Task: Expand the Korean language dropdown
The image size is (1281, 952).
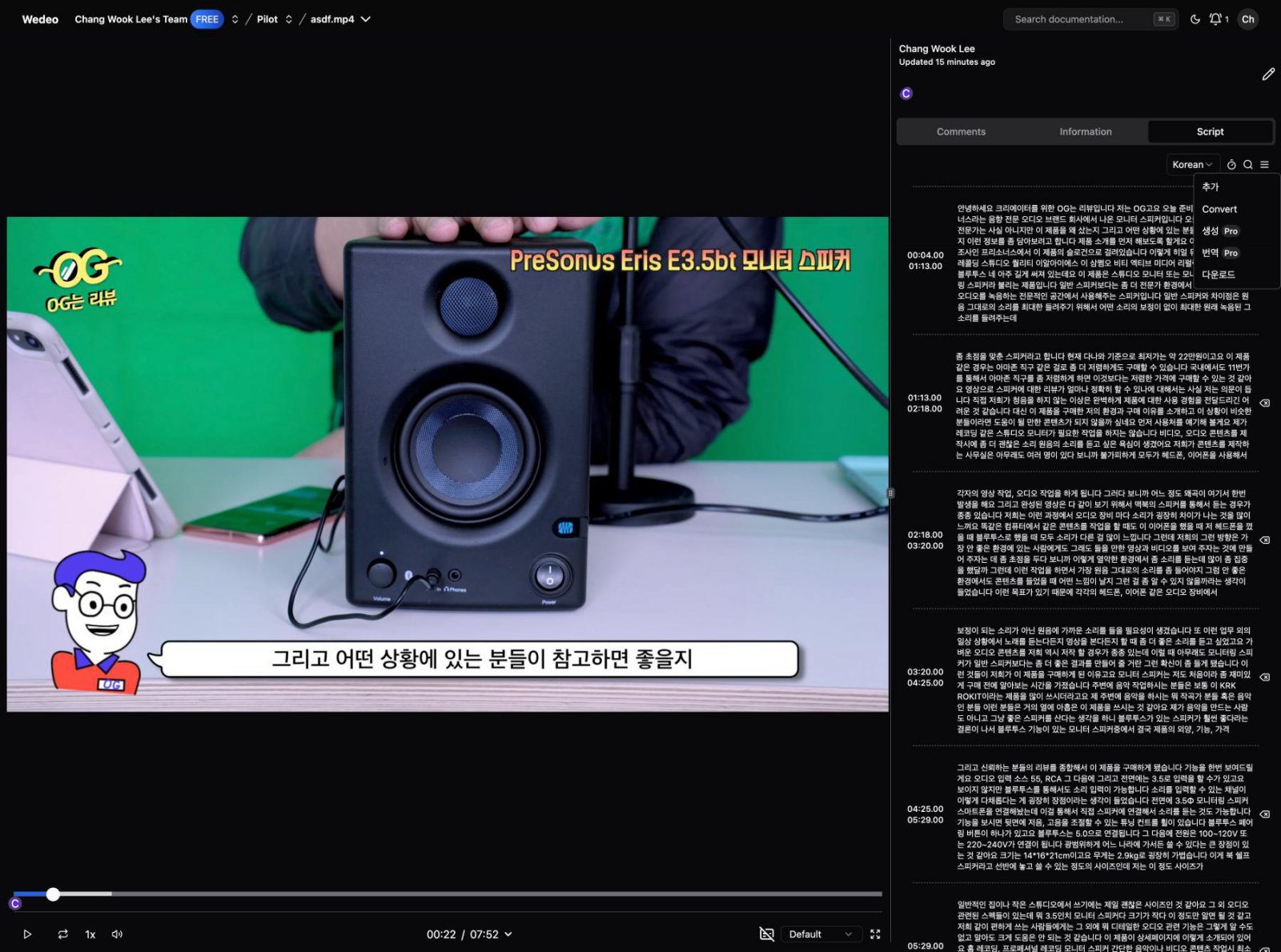Action: [x=1192, y=164]
